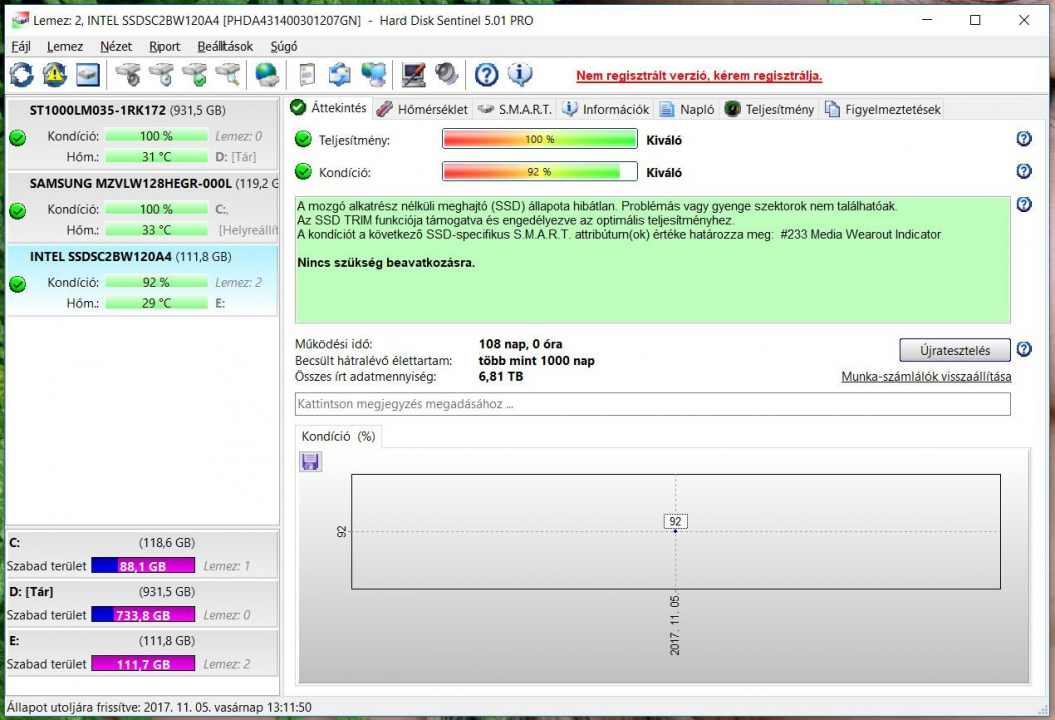Screen dimensions: 1055x720
Task: Click the '108 nap, 0 óra' value
Action: point(520,344)
